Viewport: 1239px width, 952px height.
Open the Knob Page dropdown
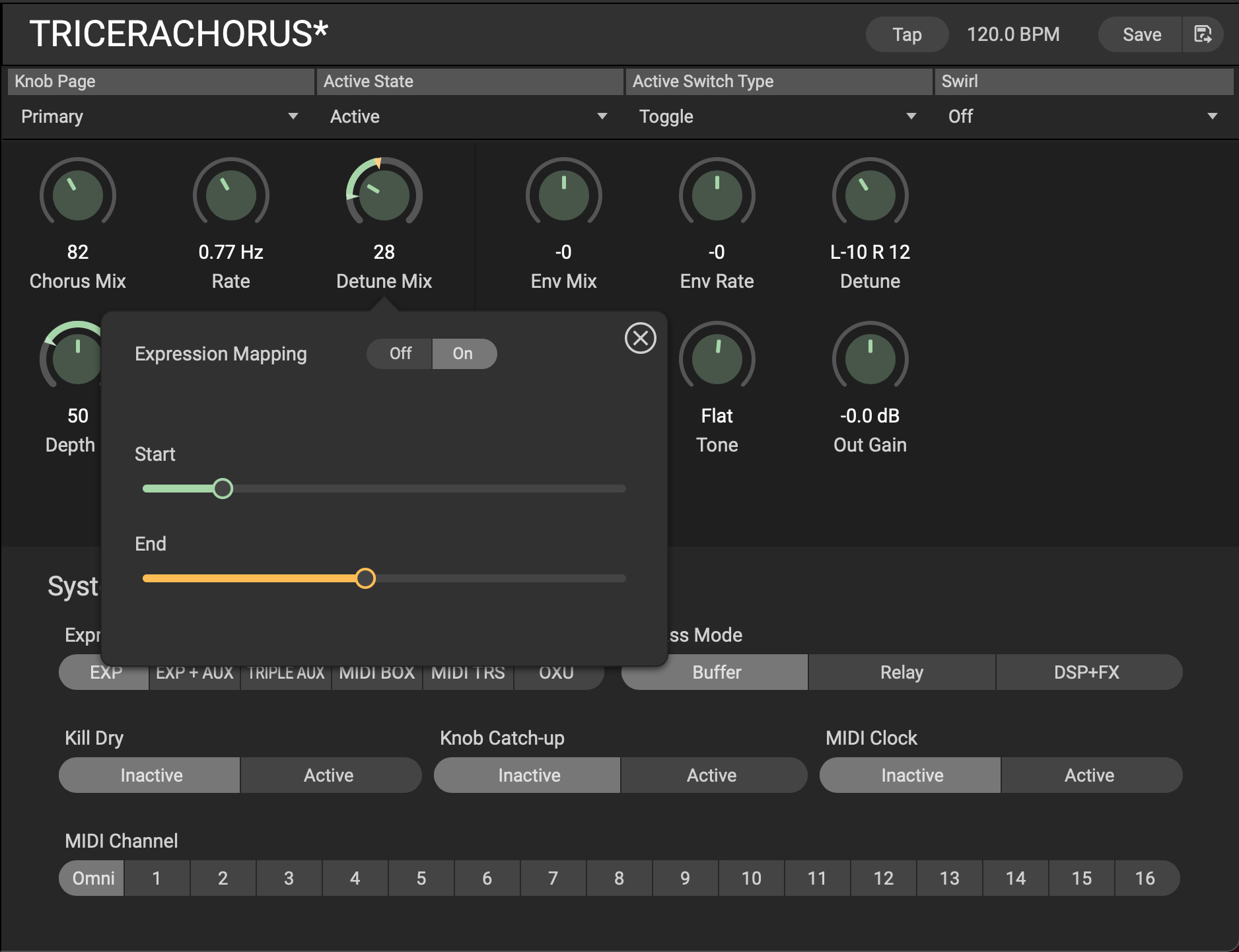coord(160,117)
